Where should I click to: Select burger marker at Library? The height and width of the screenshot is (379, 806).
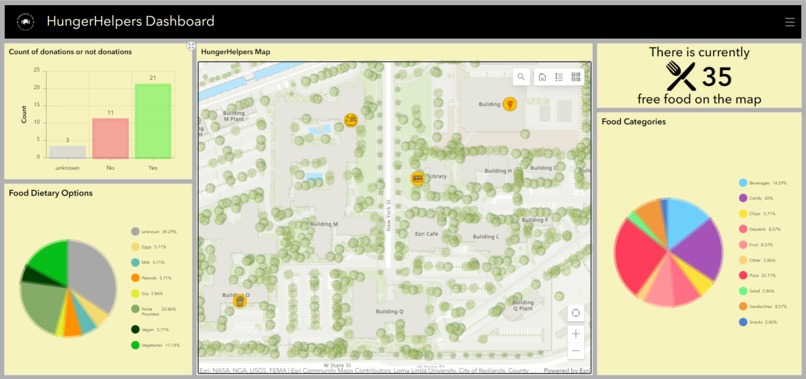pyautogui.click(x=417, y=178)
